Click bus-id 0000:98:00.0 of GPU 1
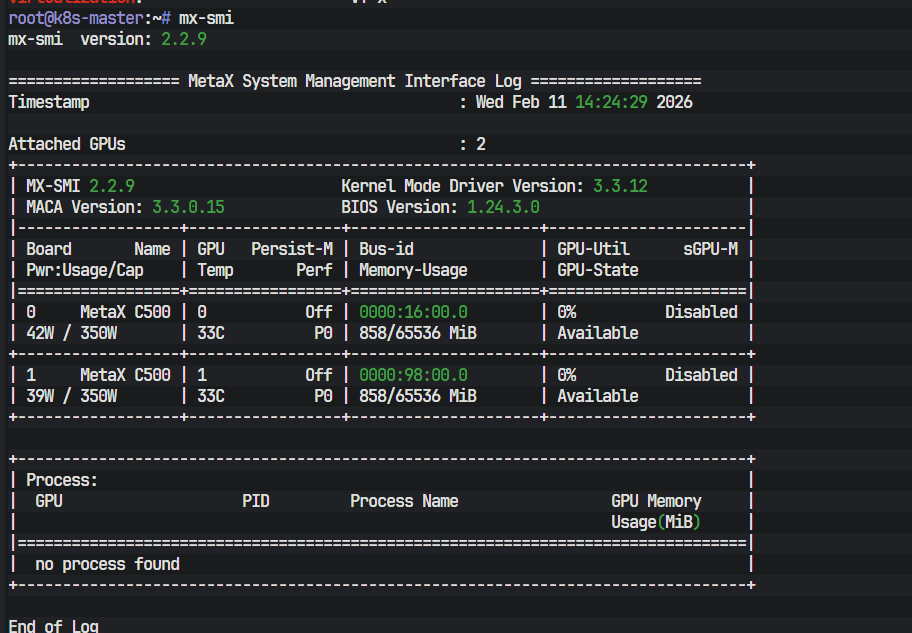Screen dimensions: 912x633 413,375
